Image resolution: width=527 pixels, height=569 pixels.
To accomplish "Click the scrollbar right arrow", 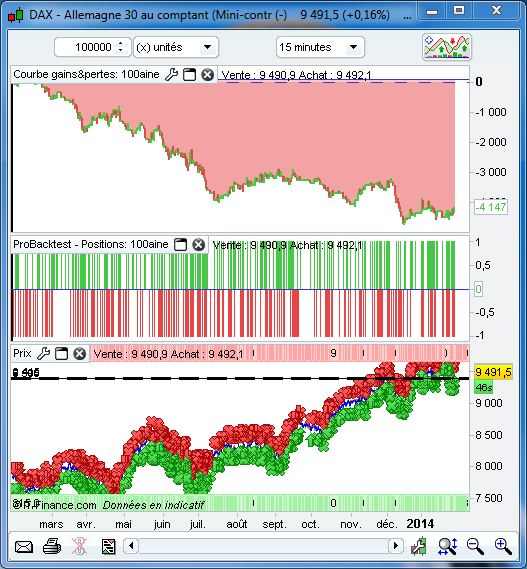I will (x=396, y=546).
